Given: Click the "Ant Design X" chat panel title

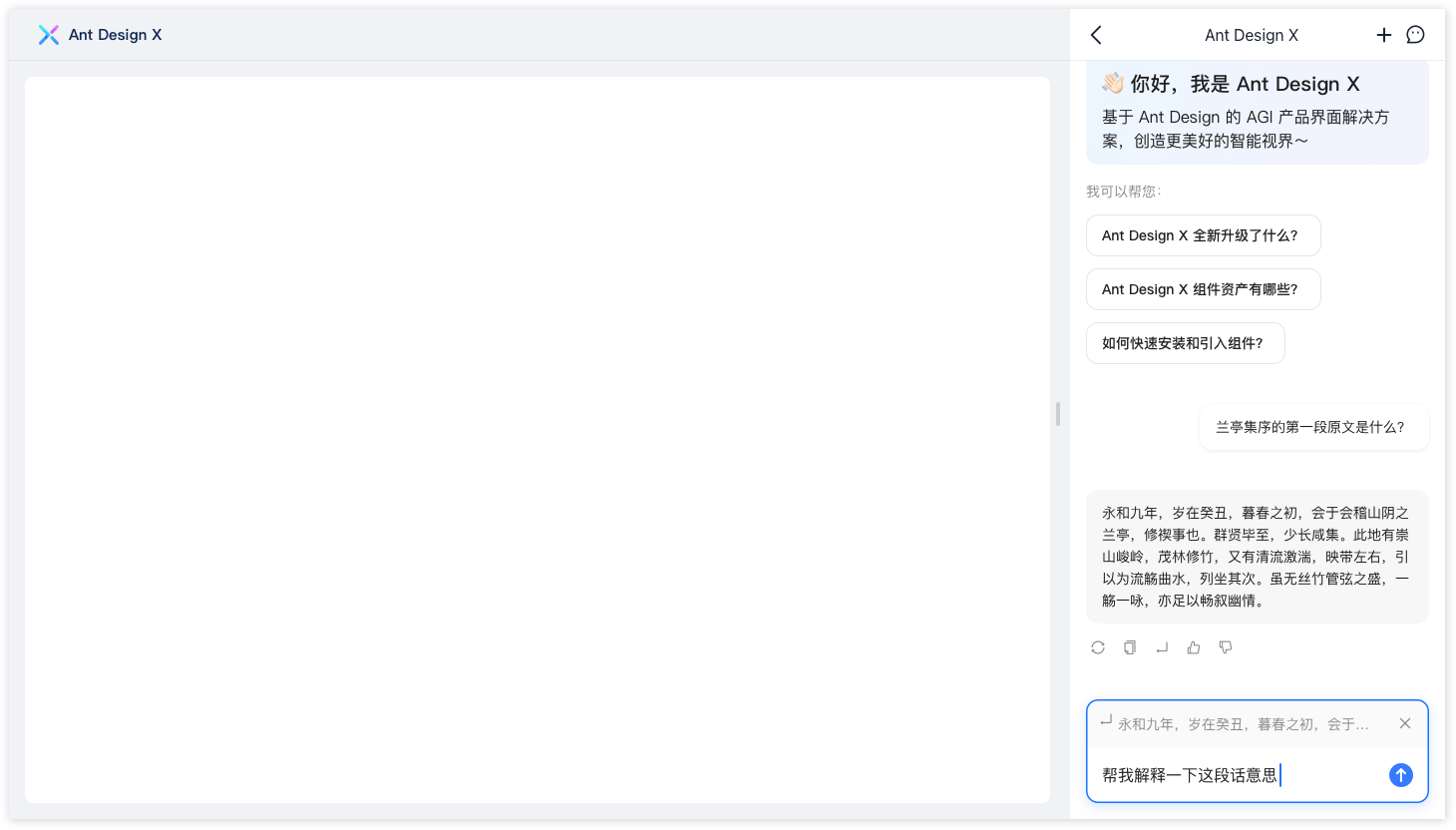Looking at the screenshot, I should [x=1252, y=35].
